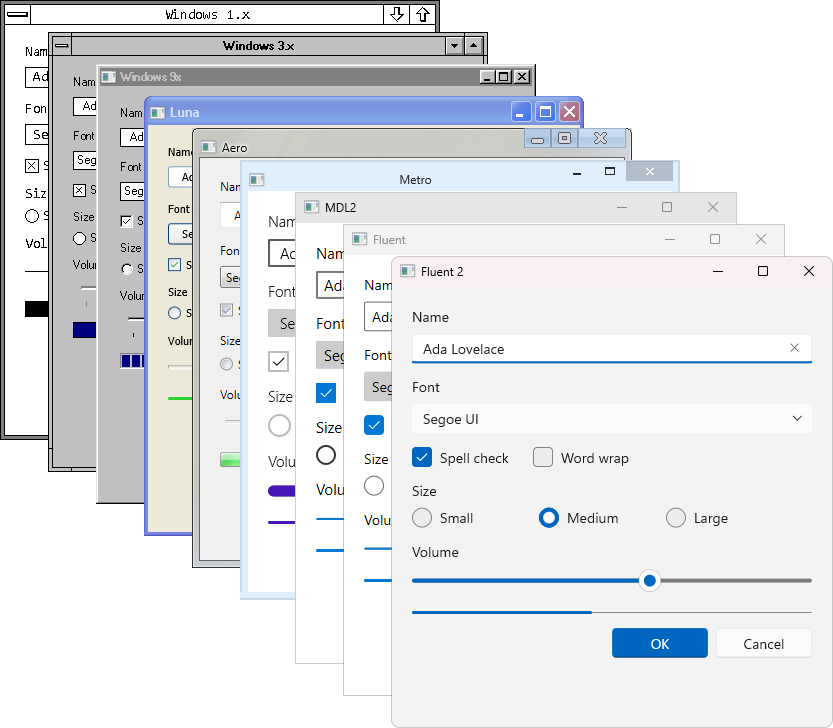This screenshot has height=728, width=833.
Task: Click the Windows 1.x down arrow icon
Action: click(x=396, y=14)
